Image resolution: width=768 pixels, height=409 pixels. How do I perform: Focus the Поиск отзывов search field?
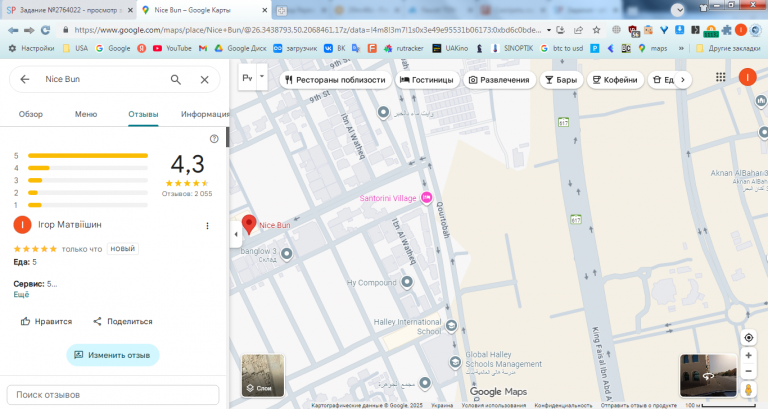[113, 395]
